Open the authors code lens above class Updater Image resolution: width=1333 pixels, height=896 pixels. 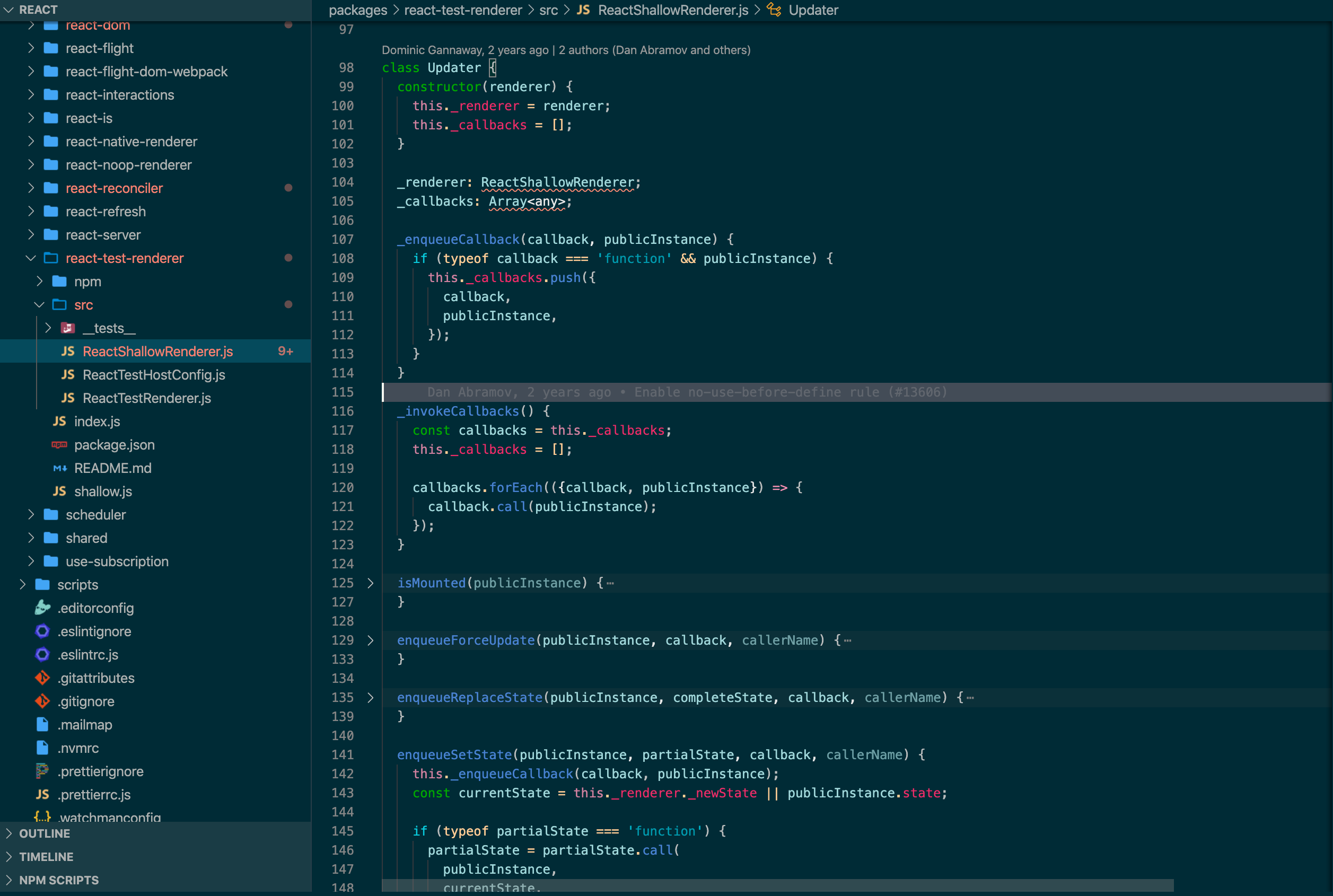(x=566, y=50)
